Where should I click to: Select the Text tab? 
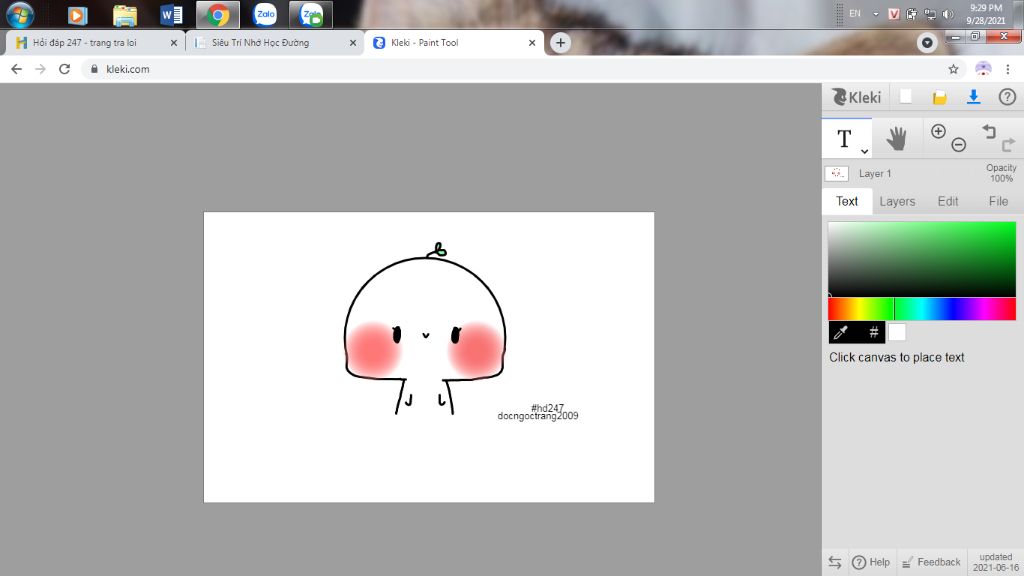pos(846,201)
